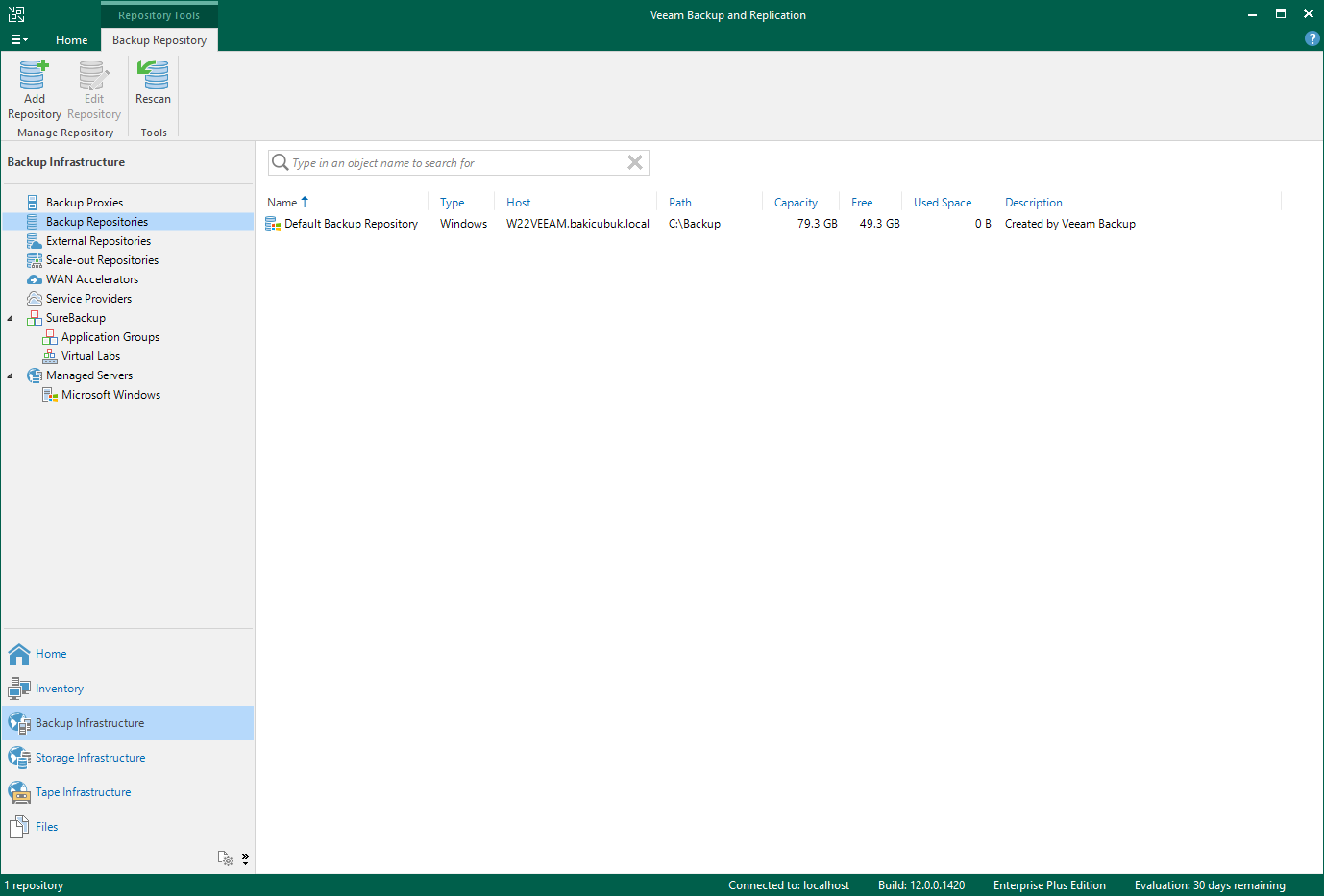Sort by the Free column header
Image resolution: width=1324 pixels, height=896 pixels.
click(862, 203)
